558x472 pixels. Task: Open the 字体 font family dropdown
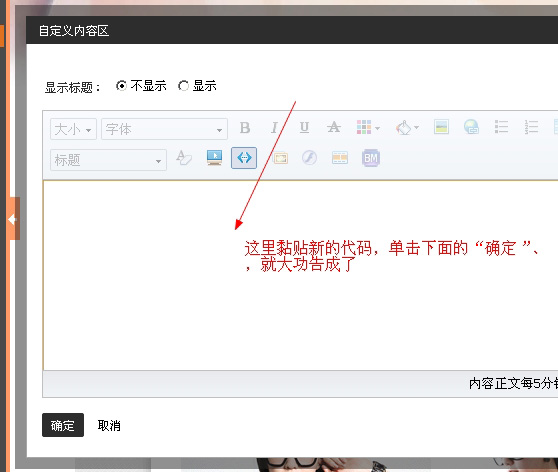tap(164, 129)
